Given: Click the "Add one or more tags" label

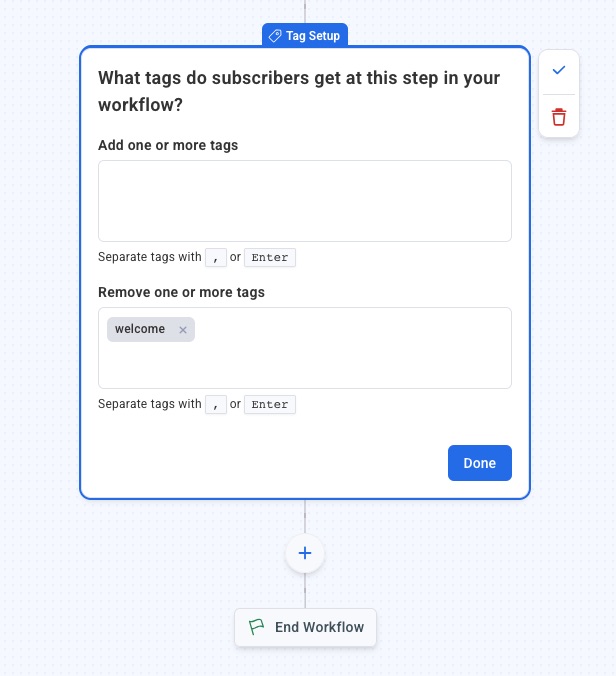Looking at the screenshot, I should click(168, 145).
